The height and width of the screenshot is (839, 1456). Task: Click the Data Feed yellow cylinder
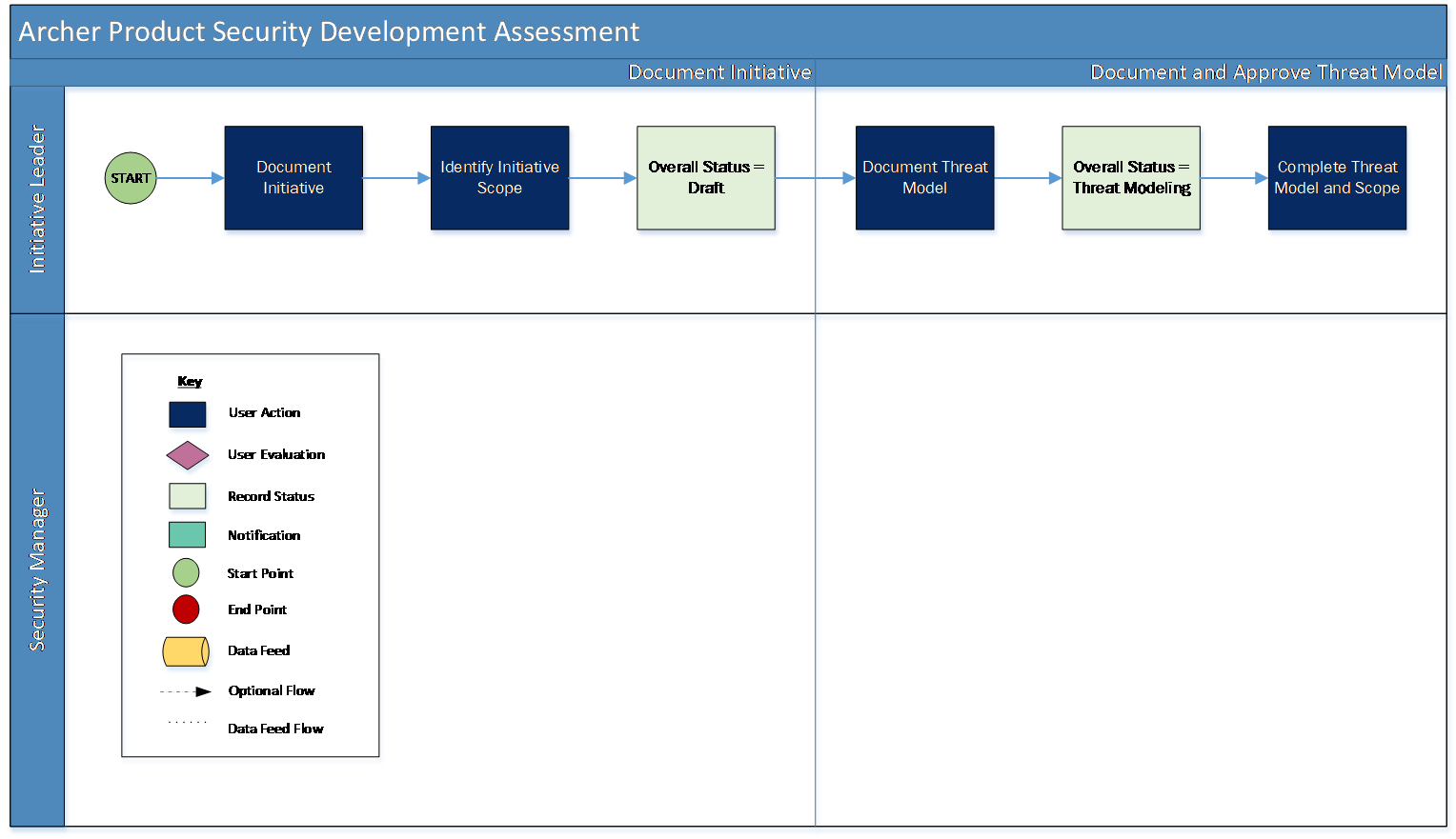[x=186, y=651]
